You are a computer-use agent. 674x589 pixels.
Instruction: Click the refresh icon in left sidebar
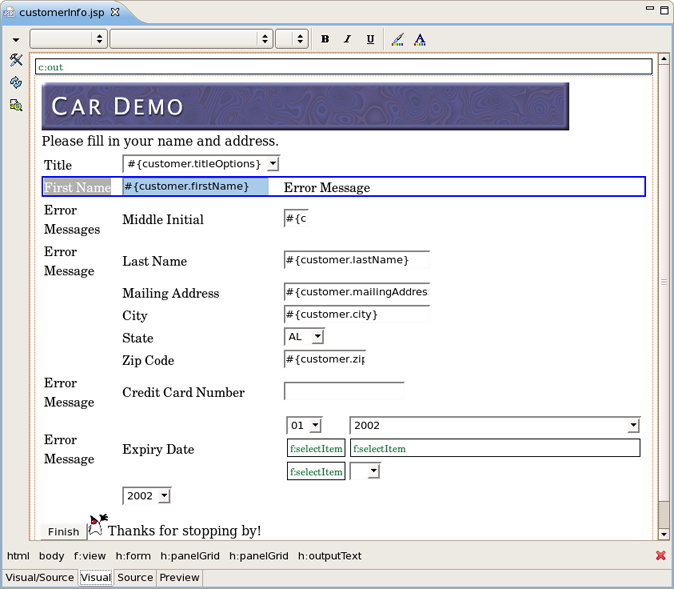16,82
